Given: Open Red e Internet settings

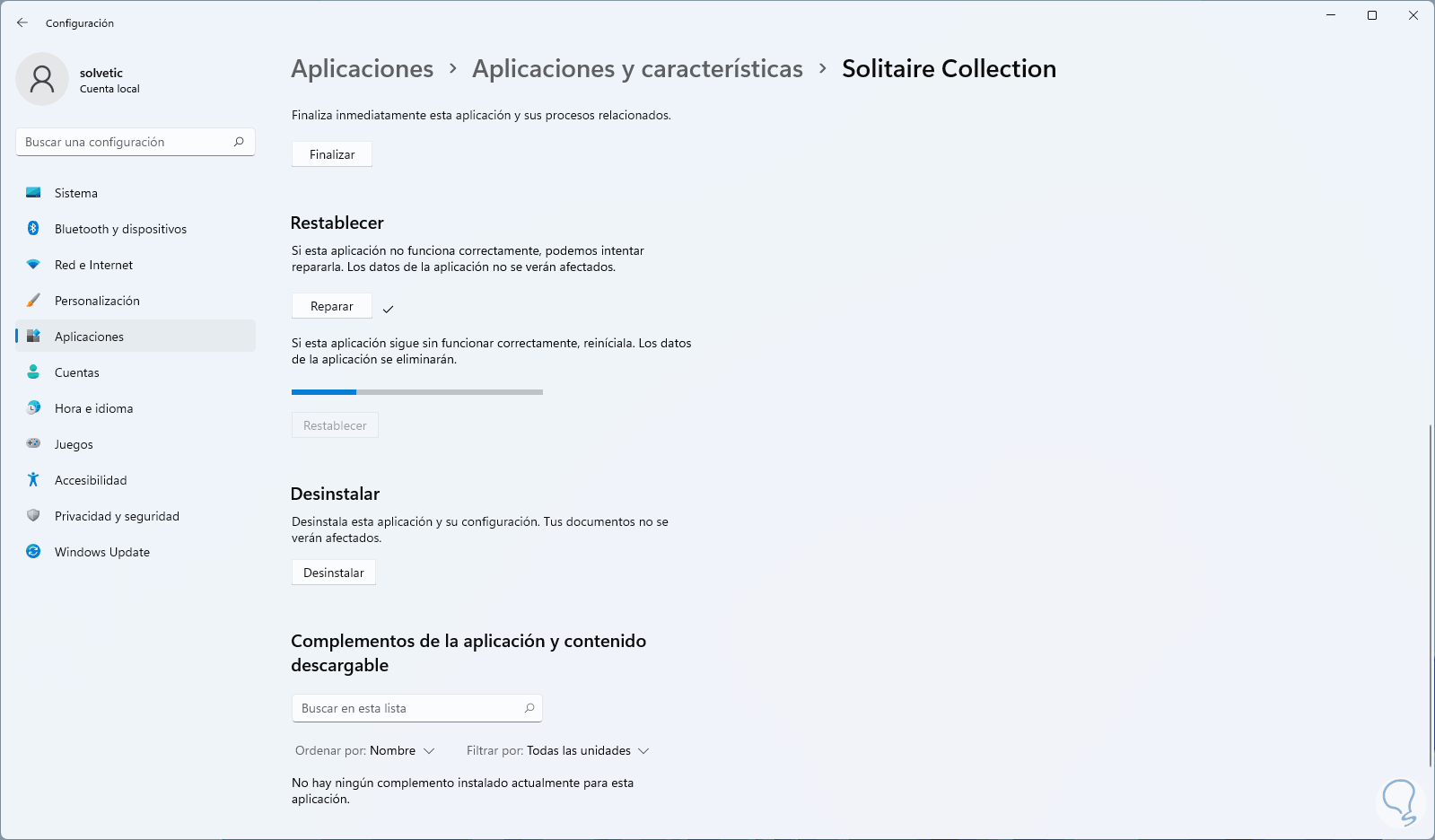Looking at the screenshot, I should (x=136, y=265).
